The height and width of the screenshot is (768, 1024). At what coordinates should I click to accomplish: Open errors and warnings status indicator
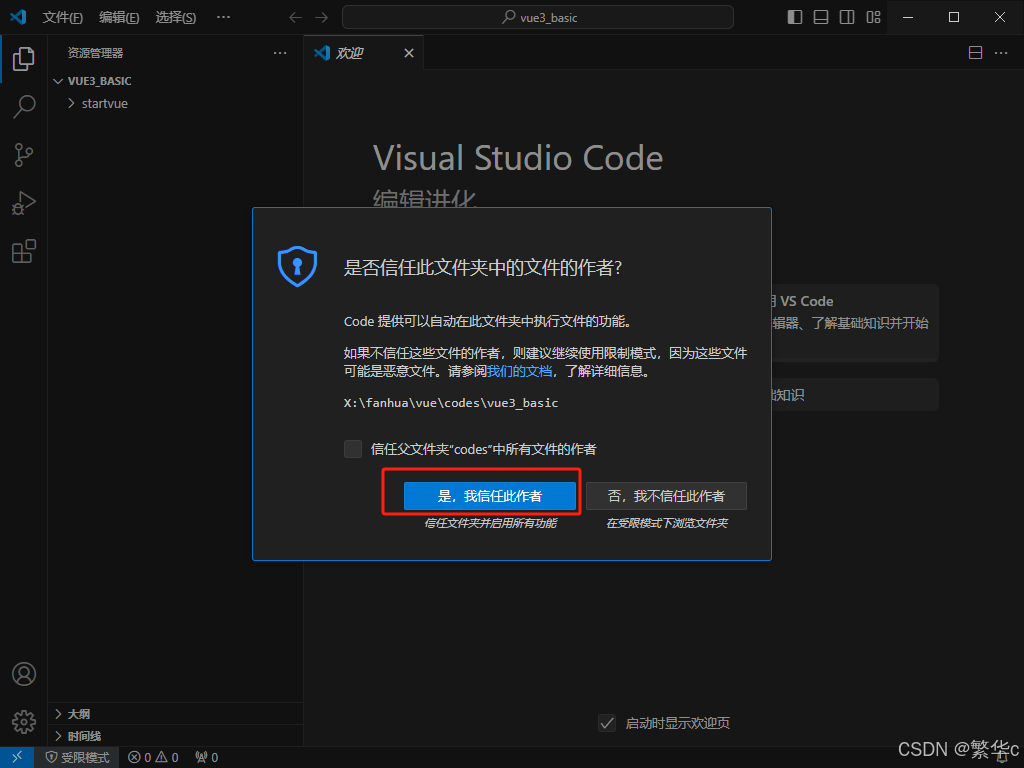pos(153,758)
